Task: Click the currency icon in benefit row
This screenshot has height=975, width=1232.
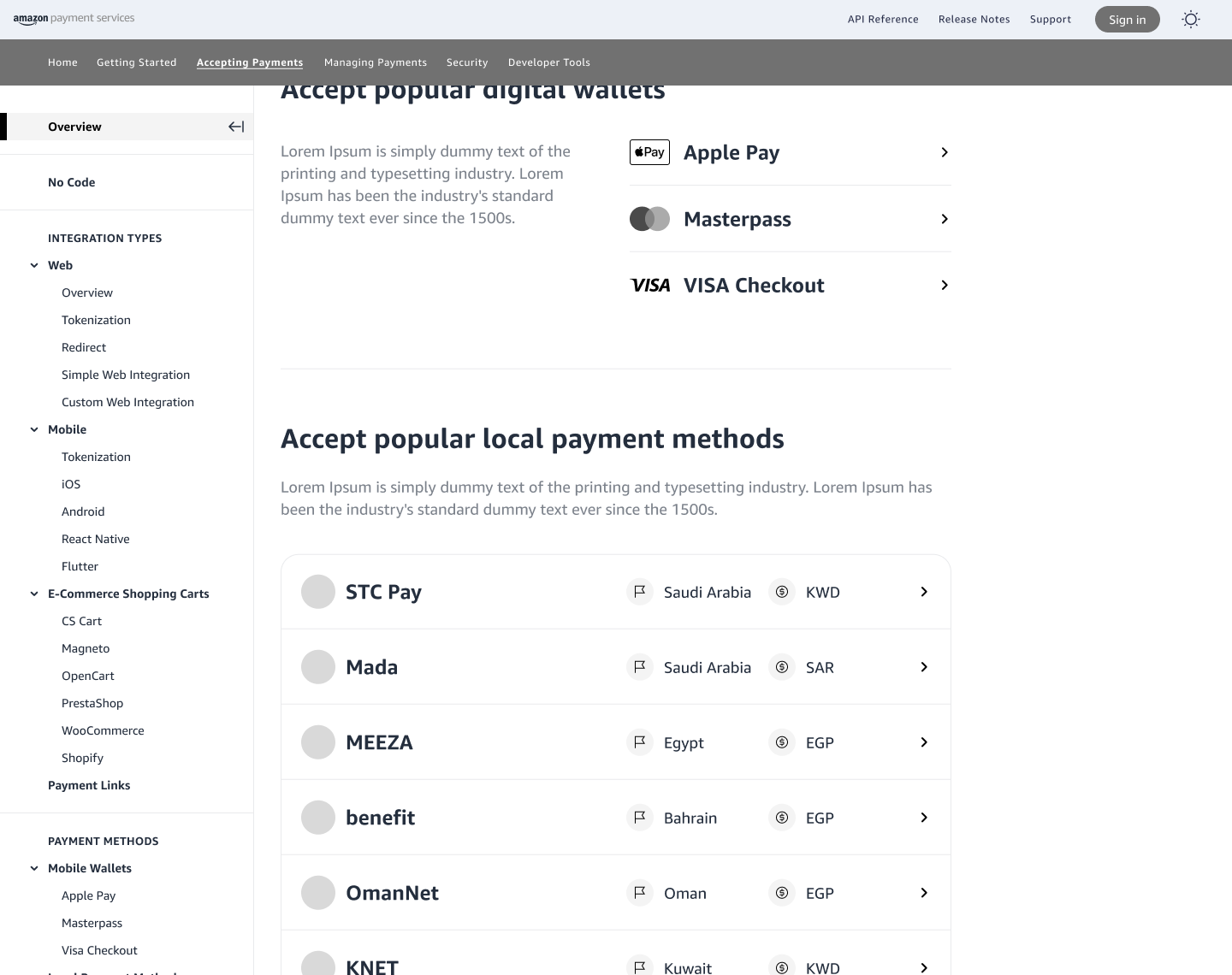Action: [782, 818]
